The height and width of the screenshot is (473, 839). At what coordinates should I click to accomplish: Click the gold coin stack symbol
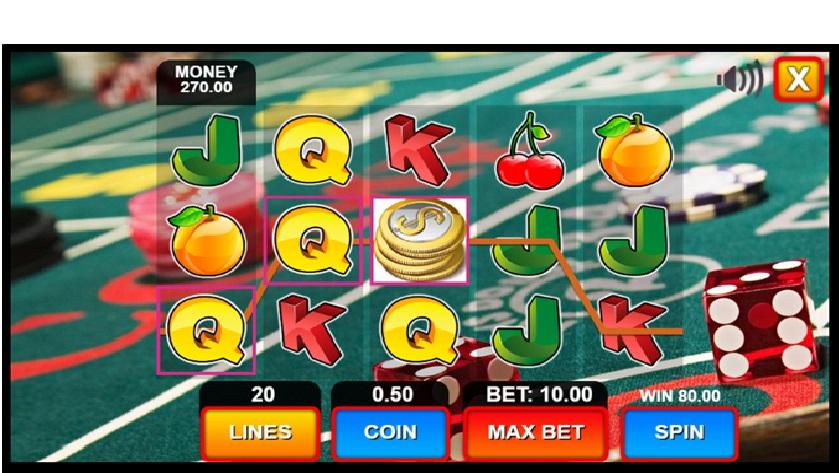click(420, 241)
